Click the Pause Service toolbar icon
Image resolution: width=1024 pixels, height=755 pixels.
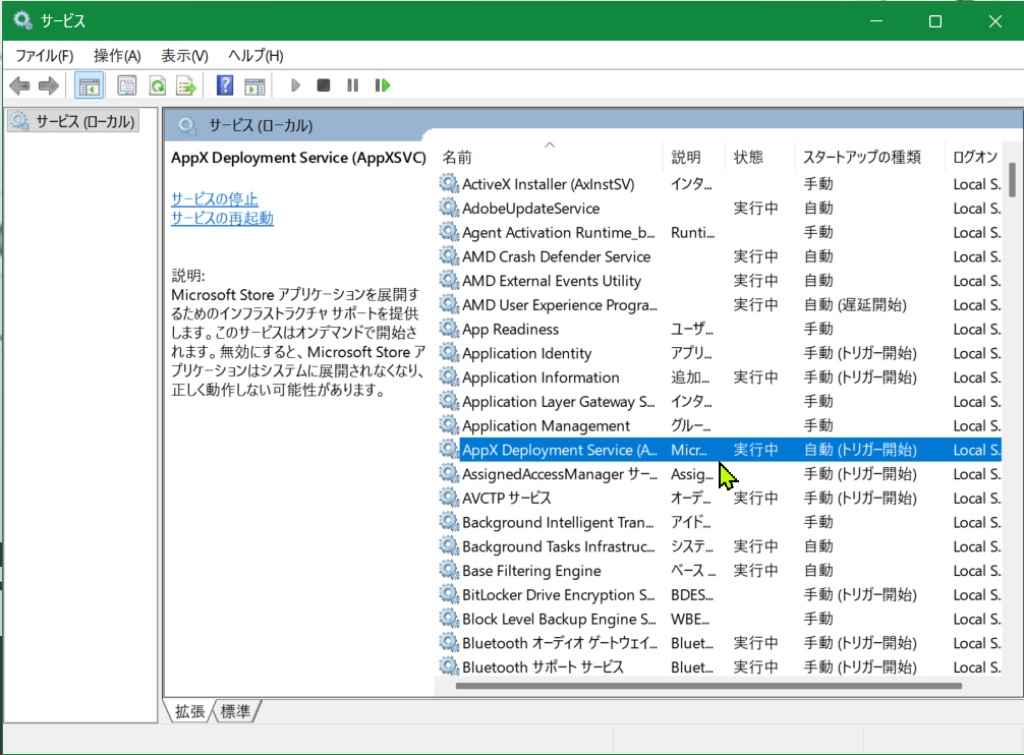click(x=352, y=86)
